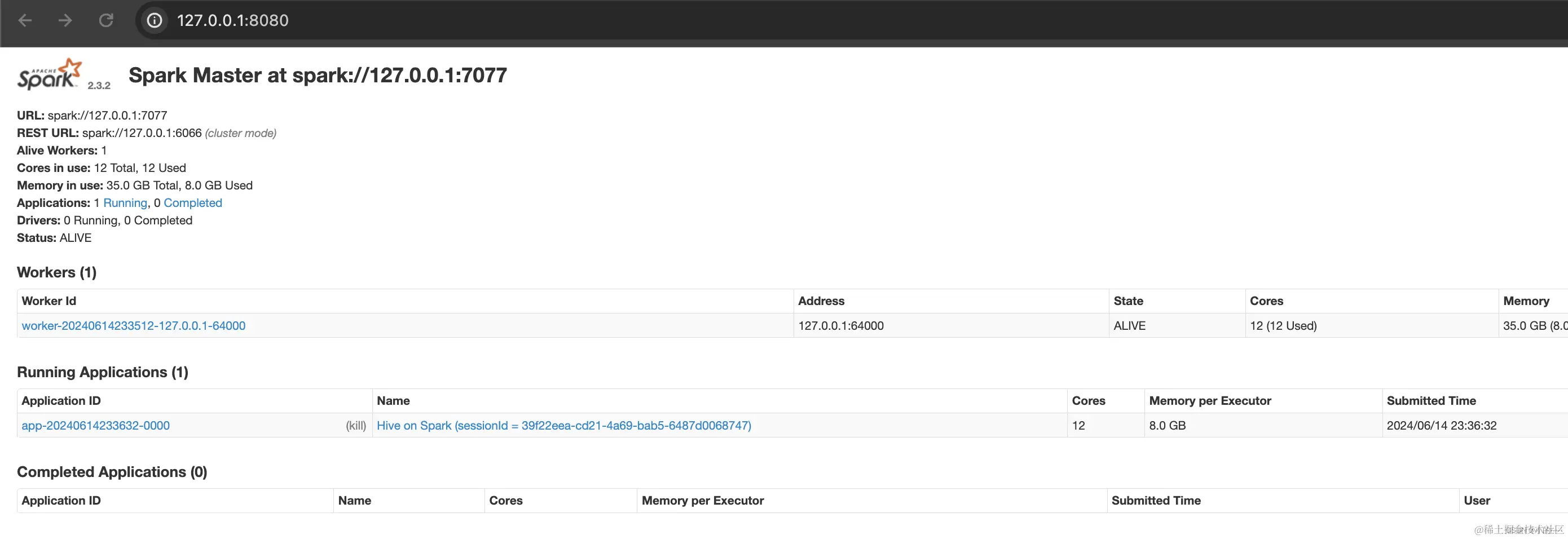
Task: Select the Memory in use summary line
Action: click(x=135, y=185)
